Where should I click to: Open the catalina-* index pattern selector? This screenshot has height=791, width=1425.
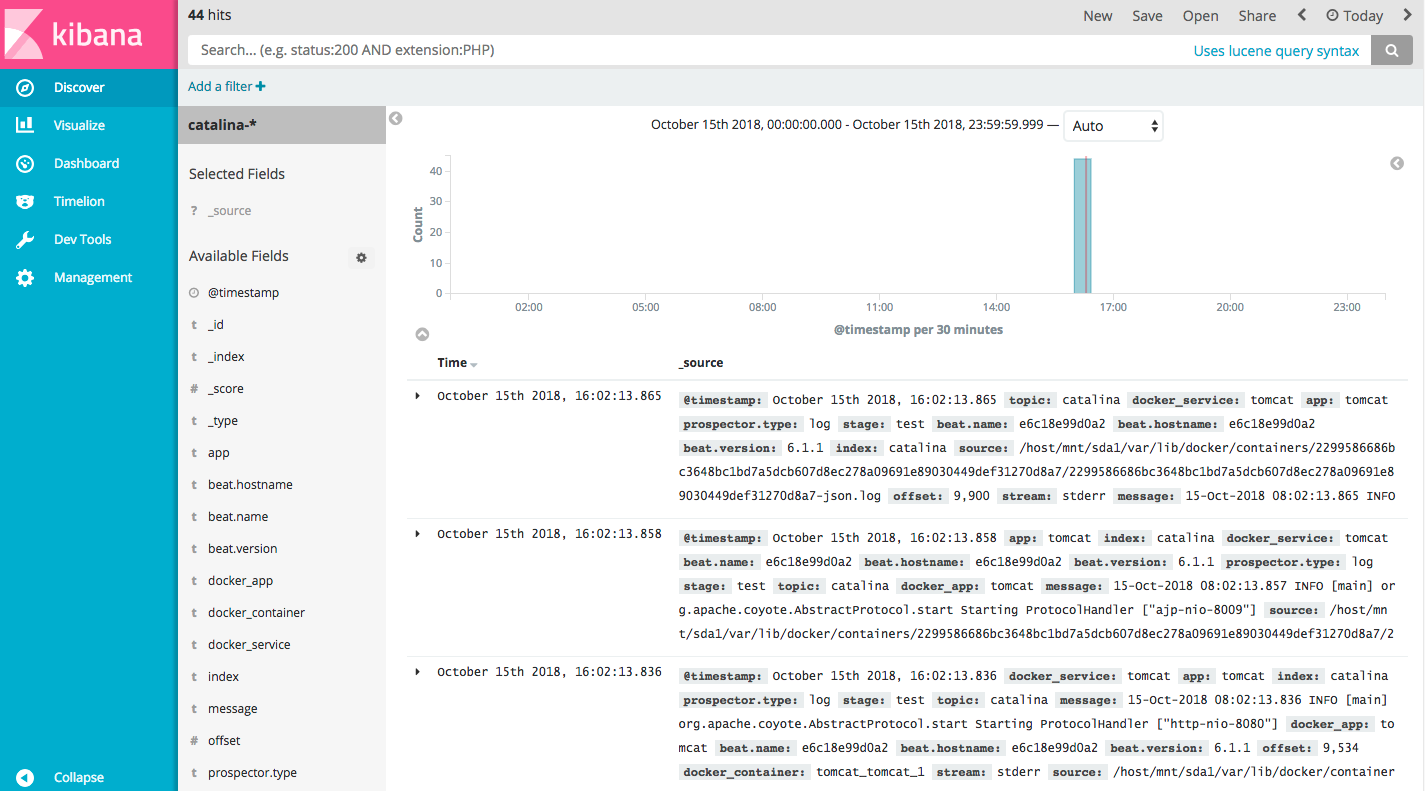[282, 125]
